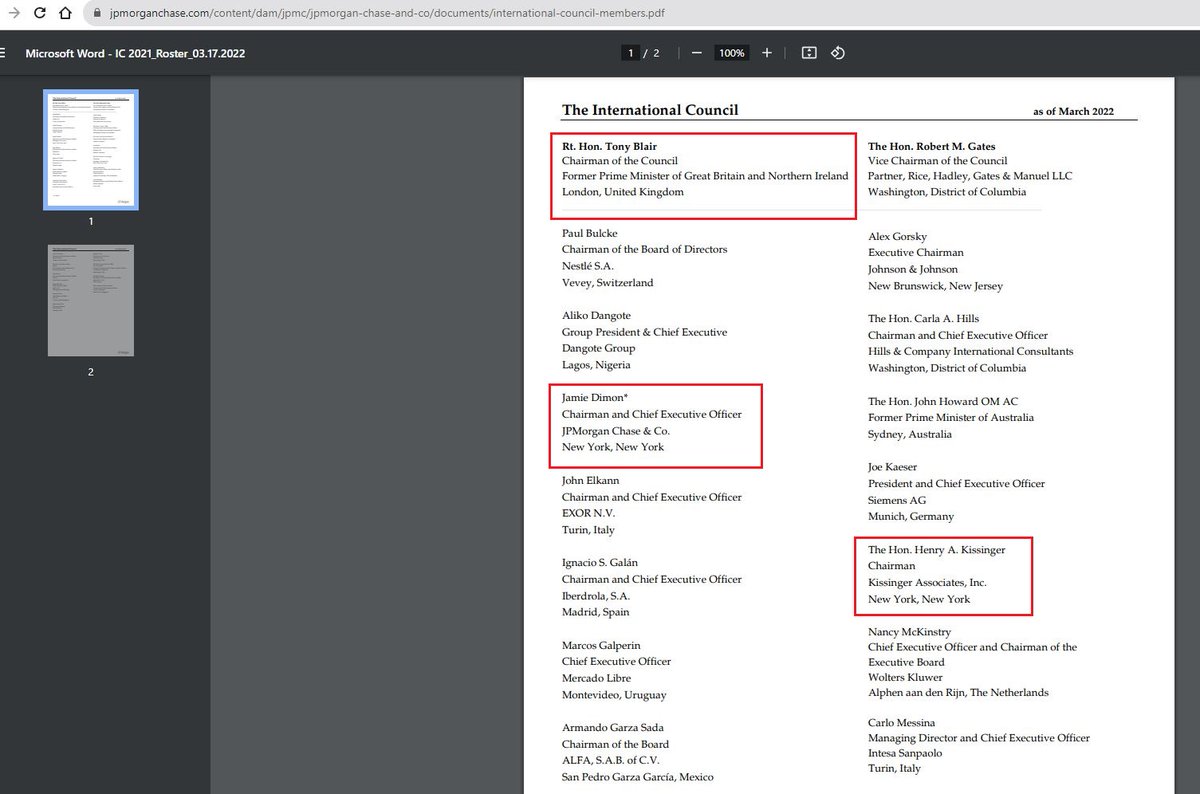Click "Montevideo, Uruguay" text
The height and width of the screenshot is (794, 1200).
(x=614, y=695)
